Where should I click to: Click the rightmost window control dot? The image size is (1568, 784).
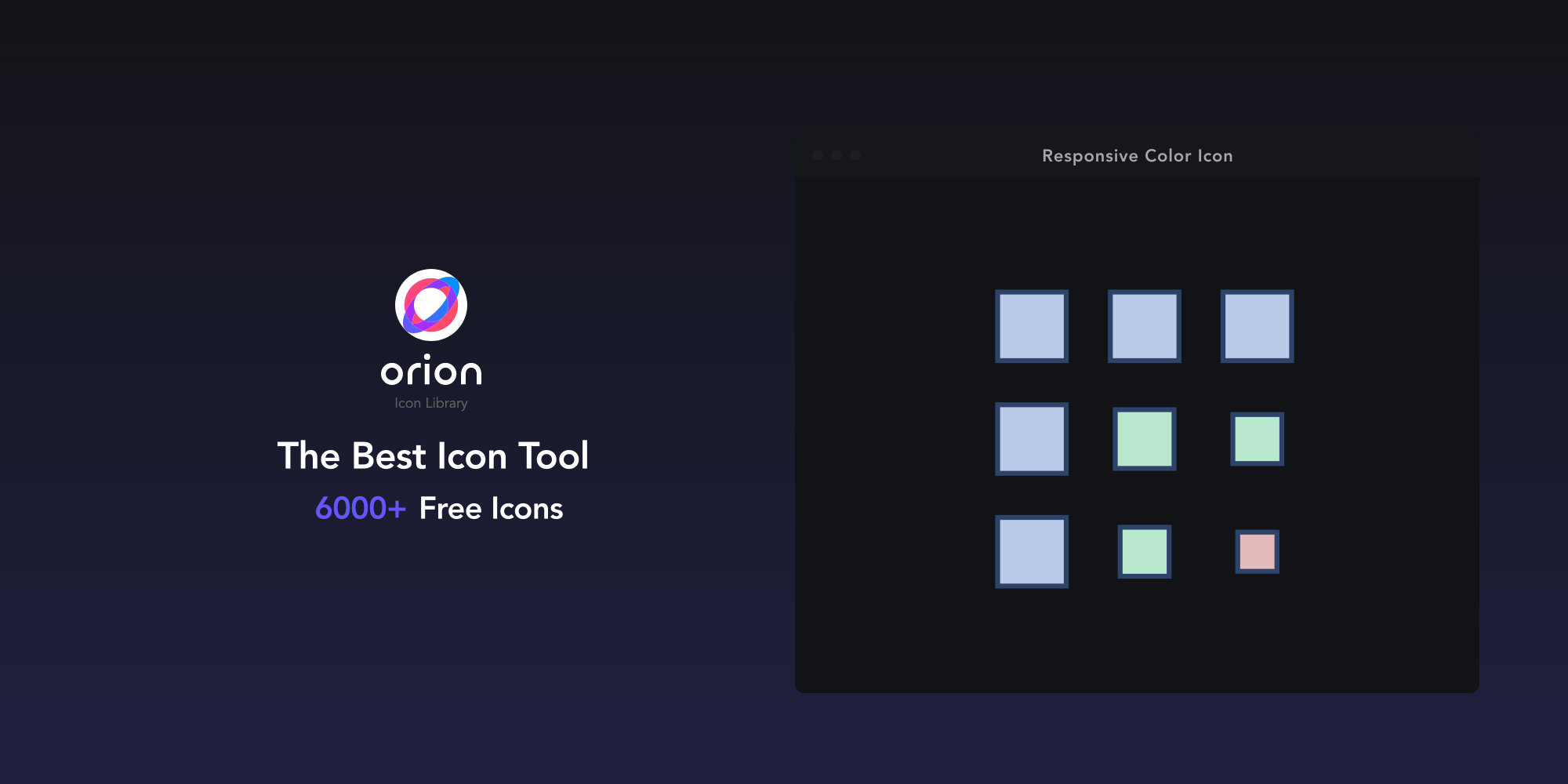click(x=855, y=155)
